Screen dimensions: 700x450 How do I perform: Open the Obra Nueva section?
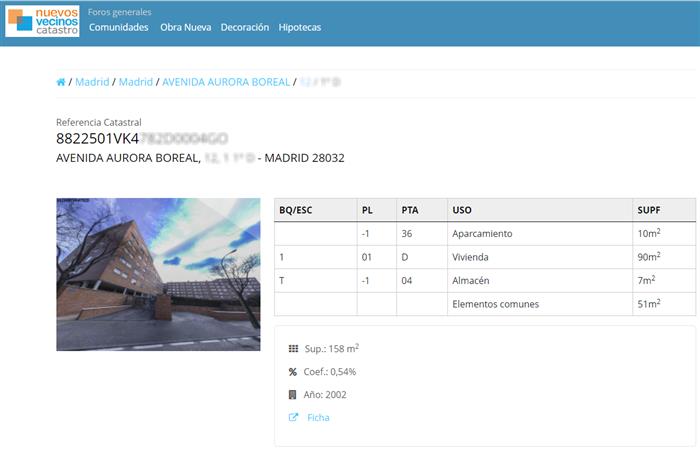(x=185, y=28)
